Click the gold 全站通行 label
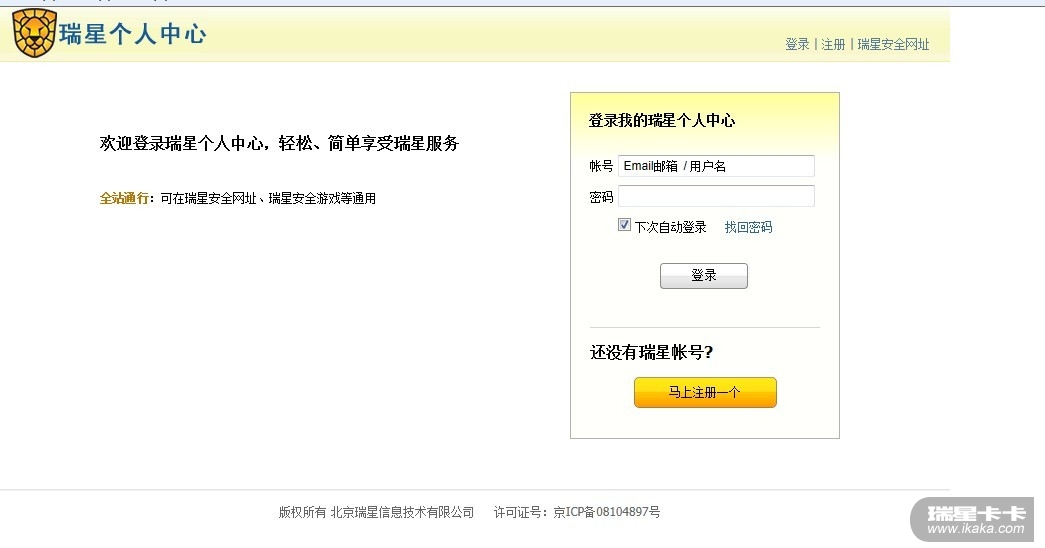 [124, 198]
